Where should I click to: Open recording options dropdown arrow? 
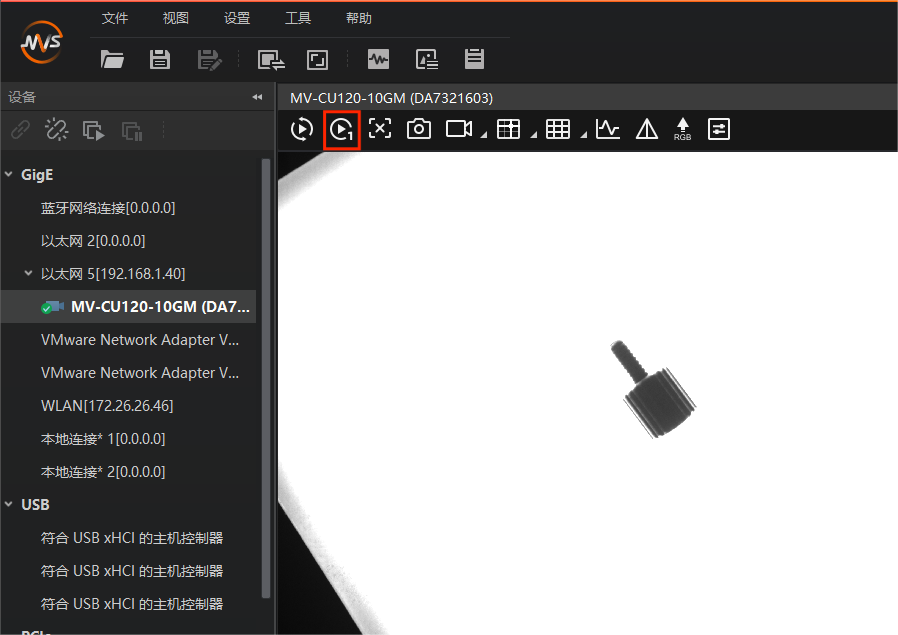(x=483, y=135)
